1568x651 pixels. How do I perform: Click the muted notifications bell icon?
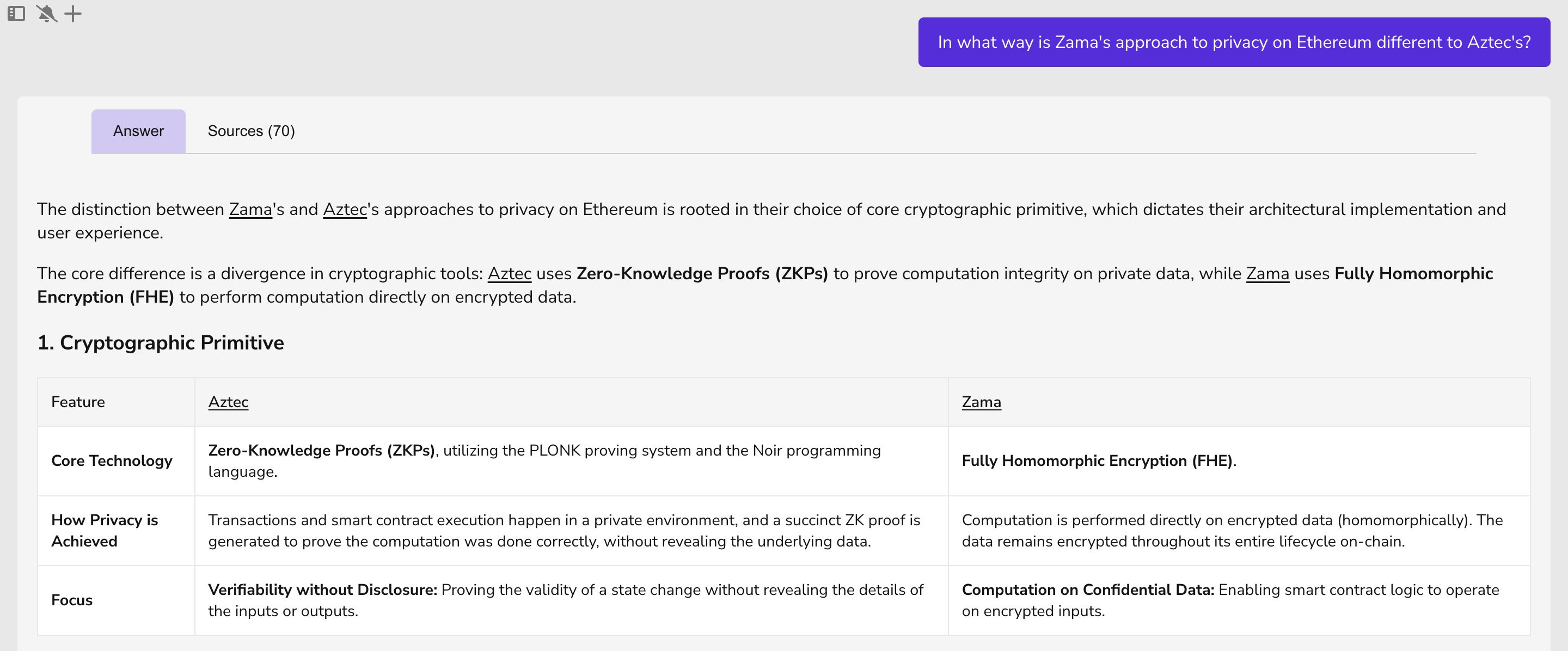click(x=46, y=14)
